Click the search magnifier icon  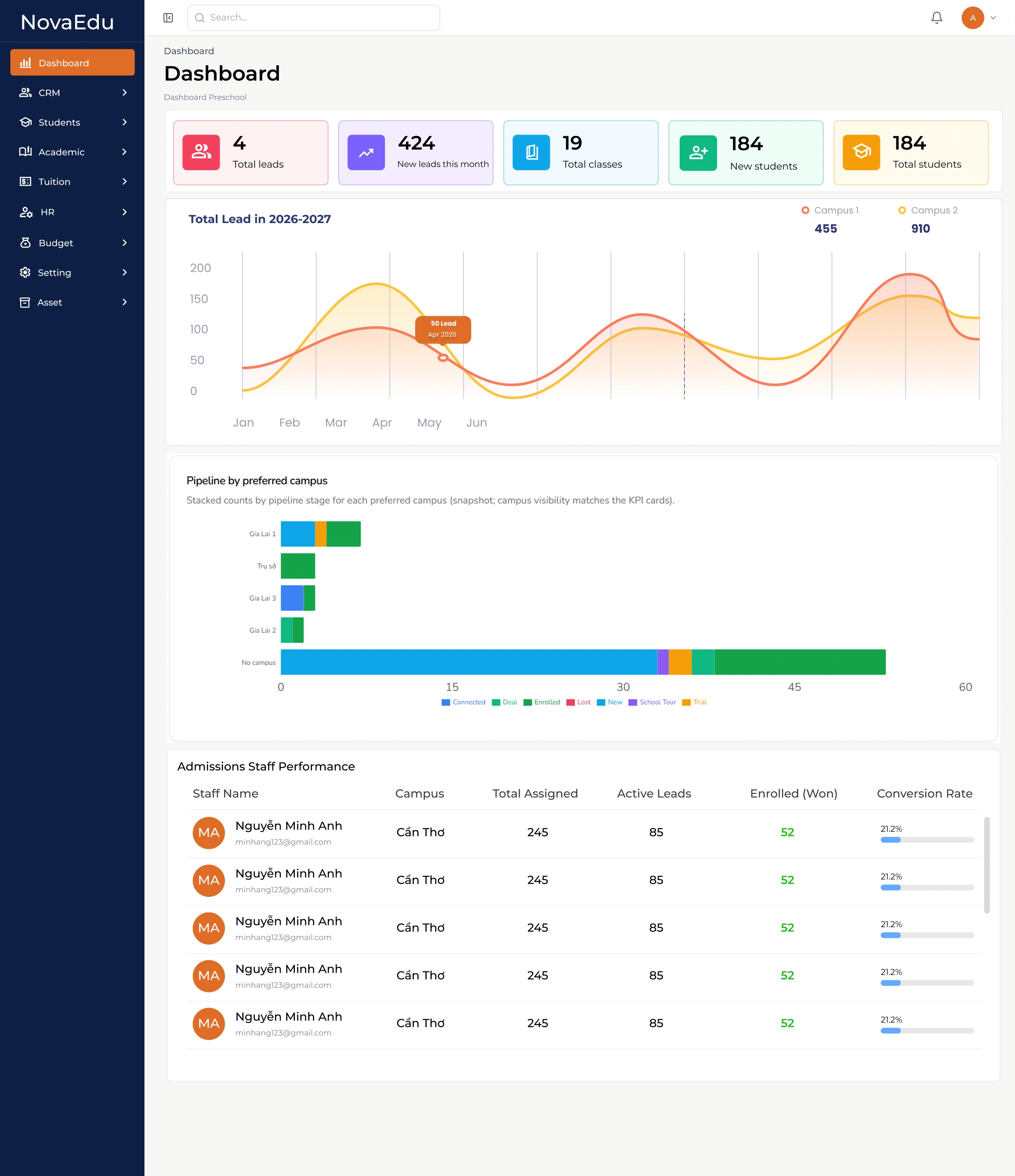(x=200, y=18)
